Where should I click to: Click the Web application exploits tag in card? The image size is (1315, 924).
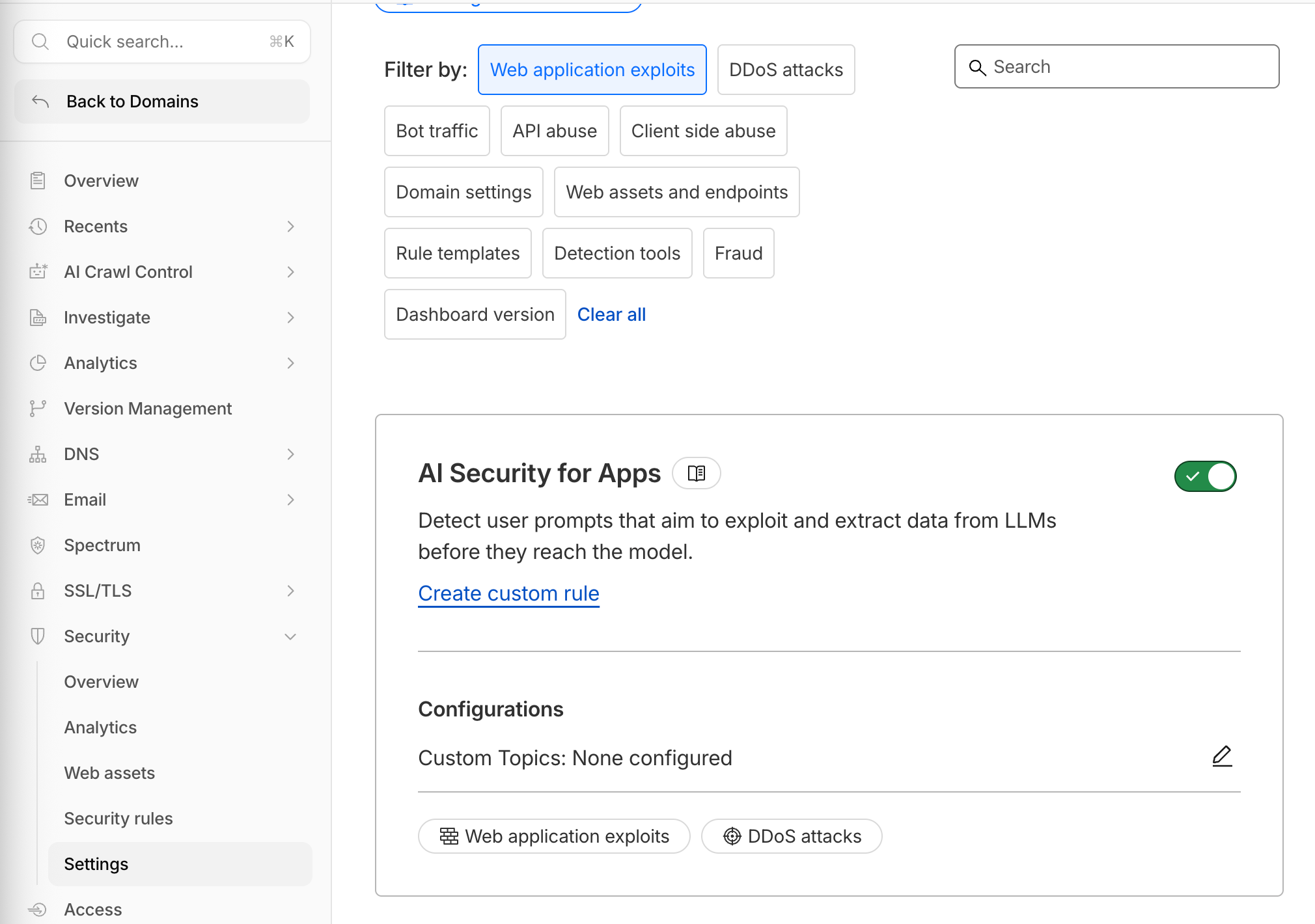point(554,836)
